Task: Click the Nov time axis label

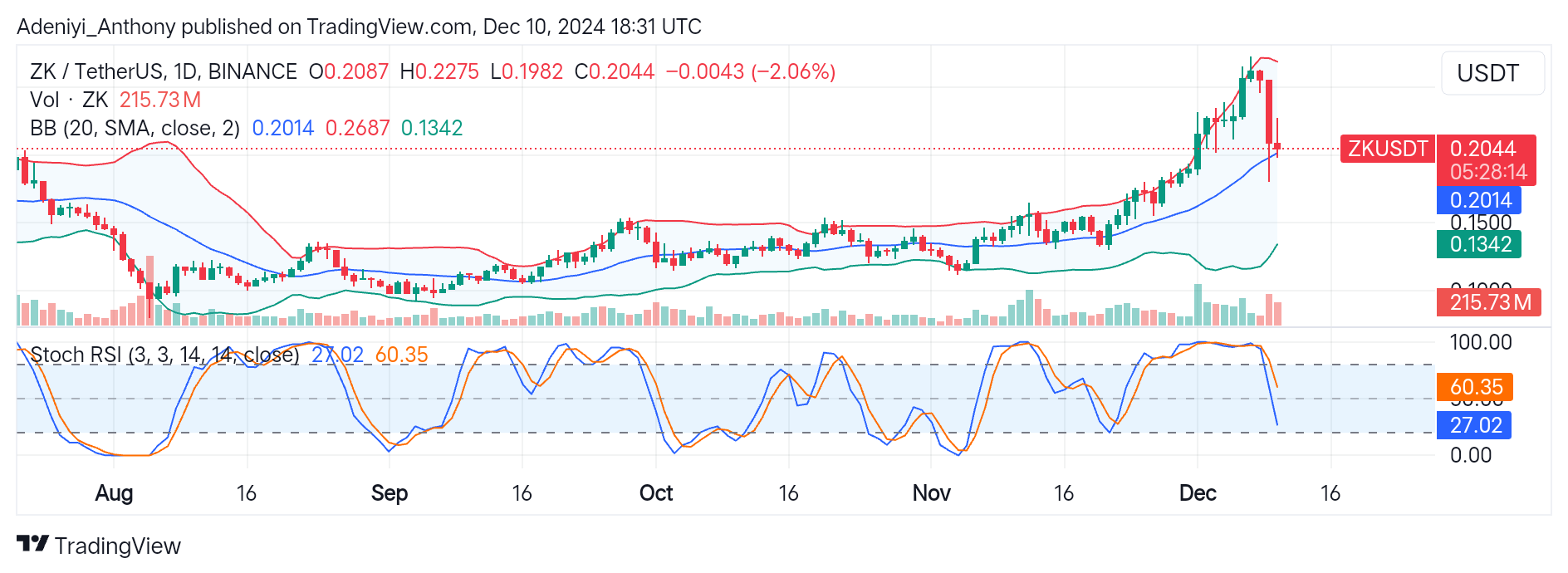Action: pyautogui.click(x=931, y=493)
